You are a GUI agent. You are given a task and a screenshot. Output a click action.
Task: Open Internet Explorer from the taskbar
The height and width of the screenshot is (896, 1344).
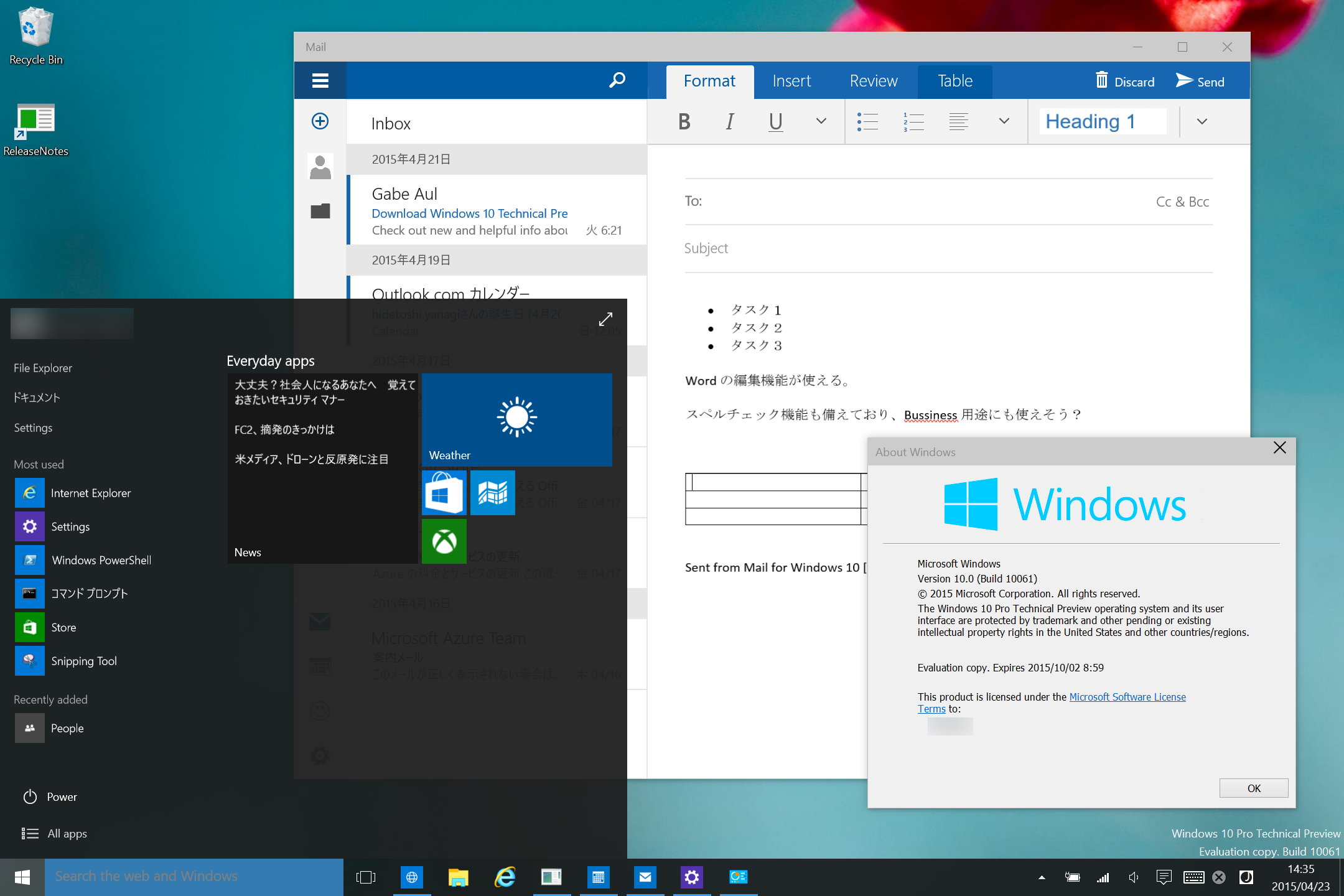[505, 877]
